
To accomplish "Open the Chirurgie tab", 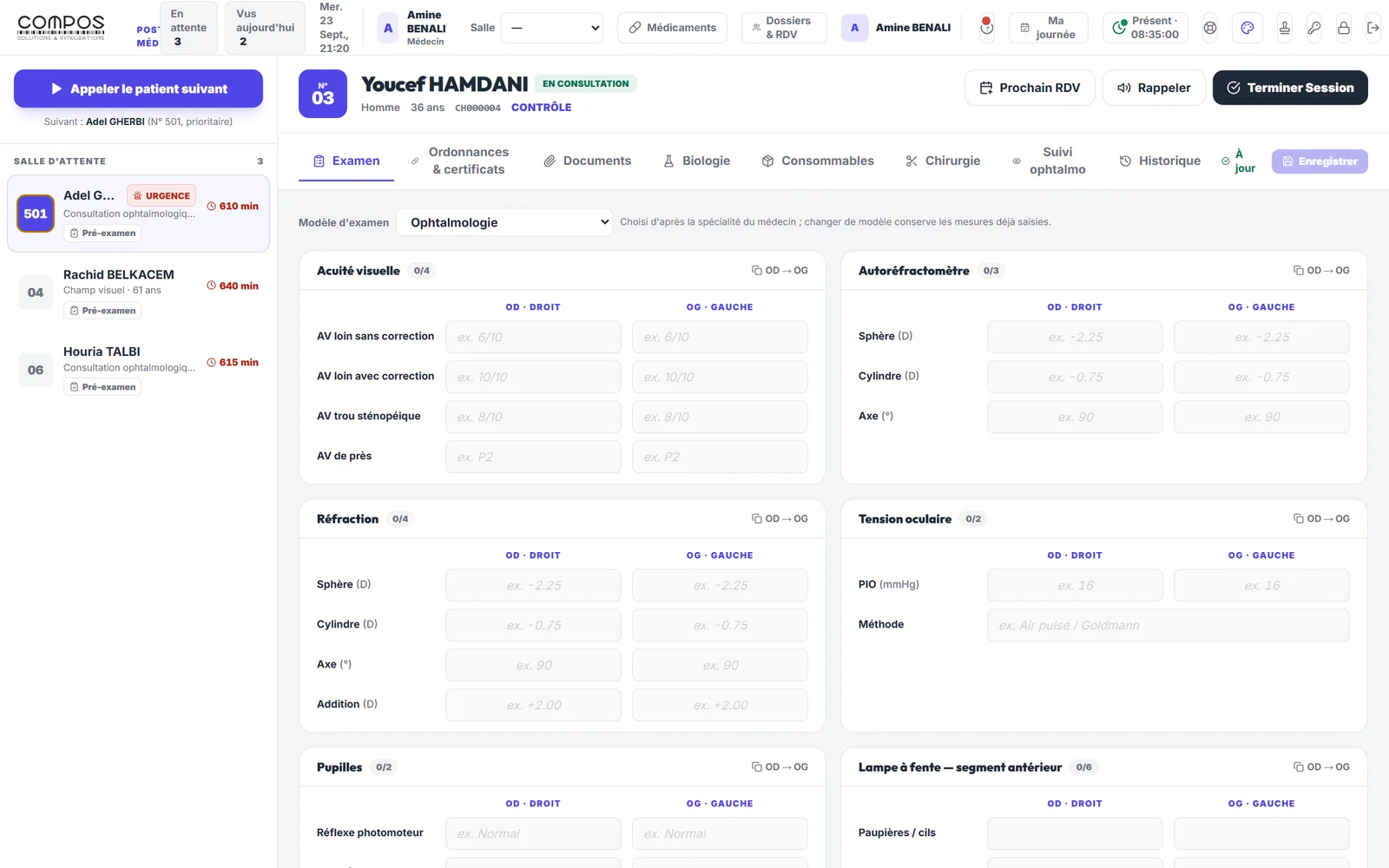I will [x=943, y=161].
